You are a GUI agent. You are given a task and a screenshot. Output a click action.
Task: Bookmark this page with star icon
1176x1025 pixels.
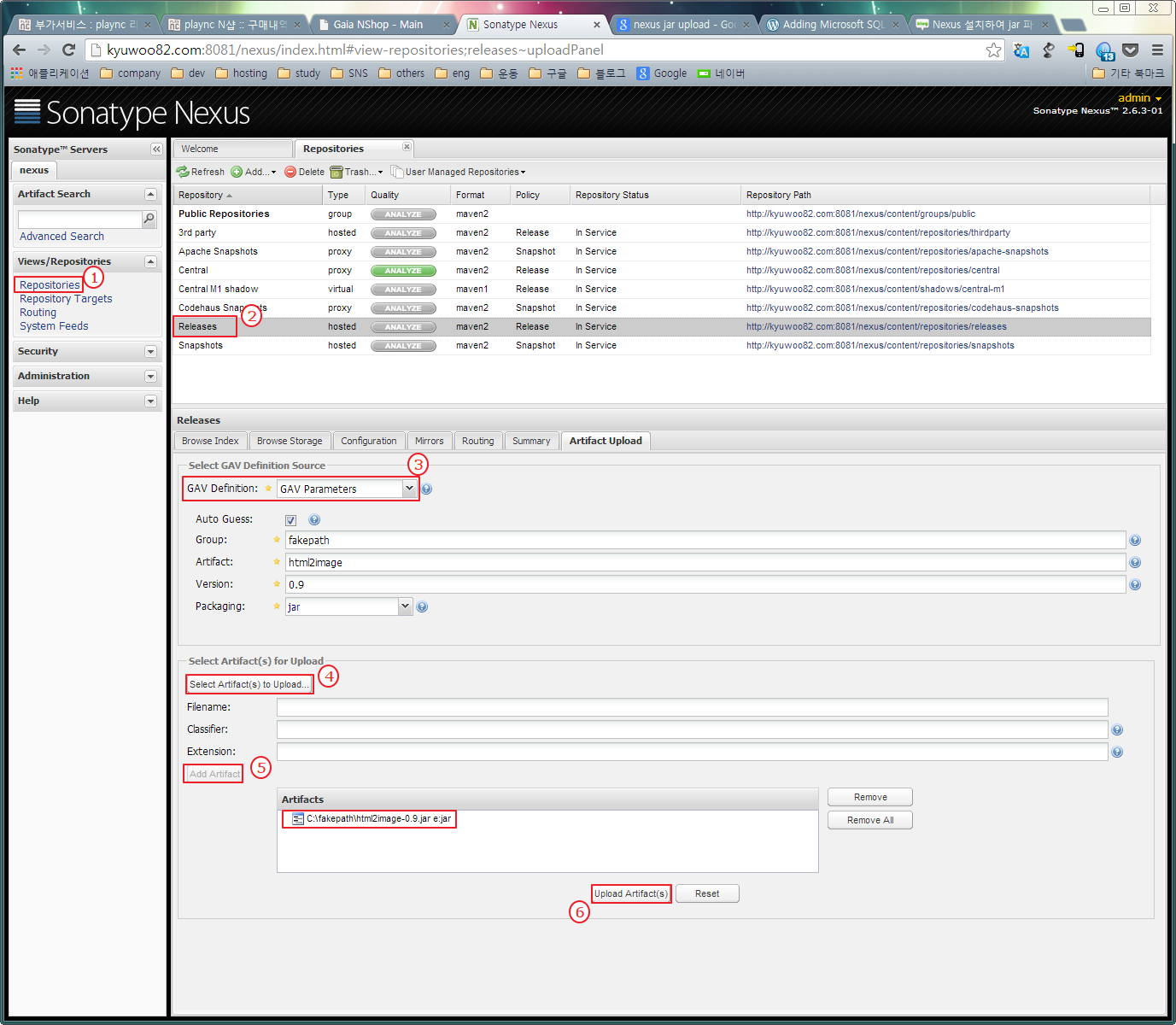(x=994, y=50)
